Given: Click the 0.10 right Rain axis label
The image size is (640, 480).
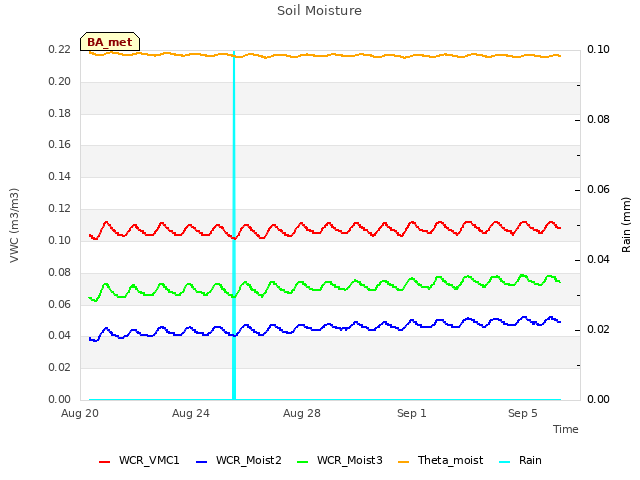Looking at the screenshot, I should pyautogui.click(x=598, y=49).
